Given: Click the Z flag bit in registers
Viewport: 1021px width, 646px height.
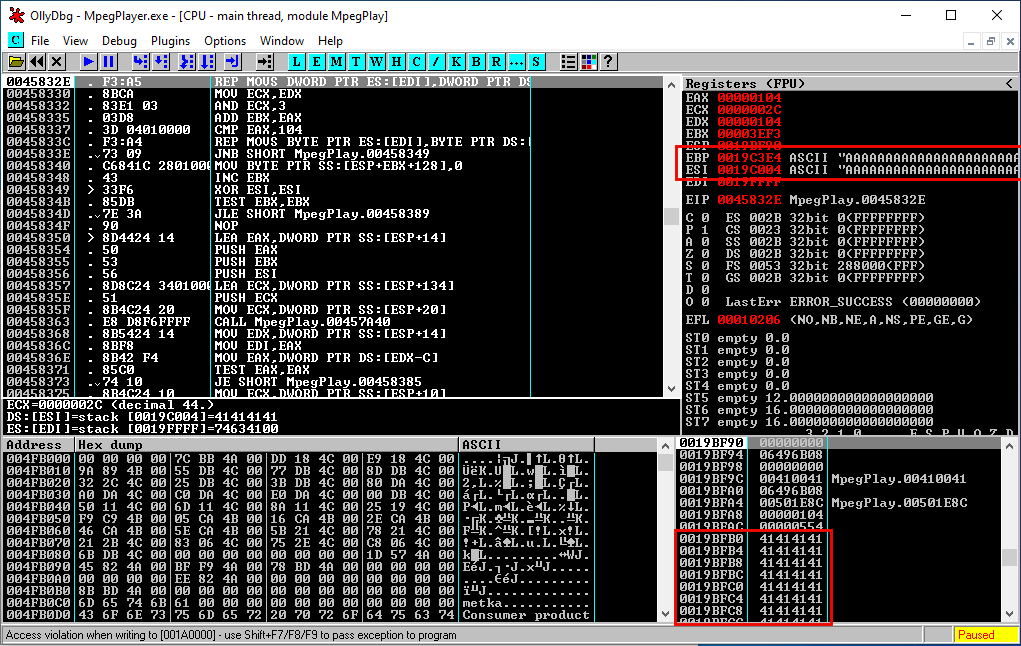Looking at the screenshot, I should [x=705, y=253].
